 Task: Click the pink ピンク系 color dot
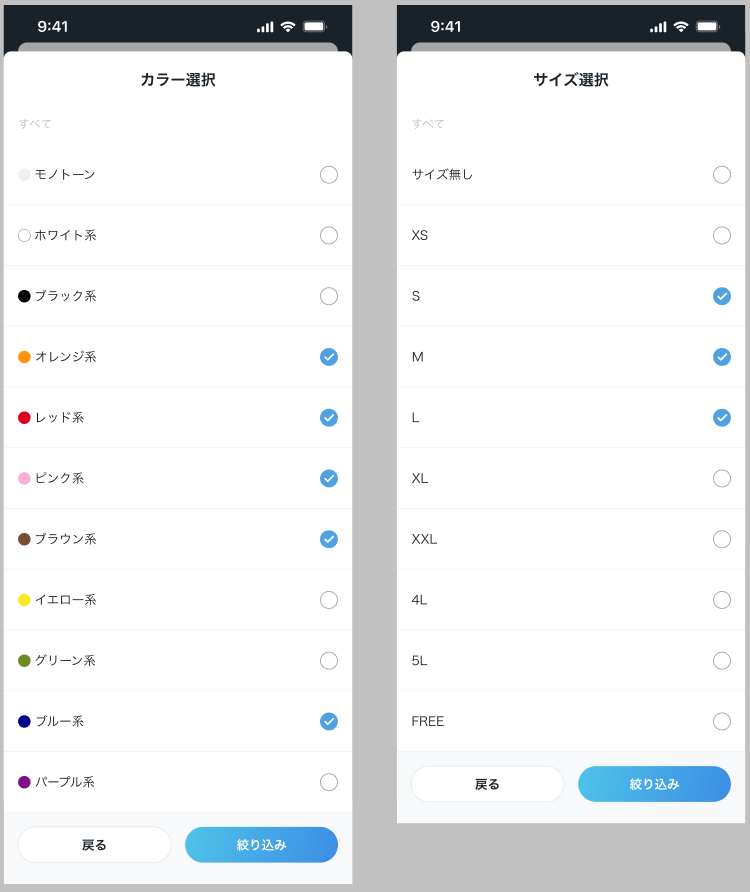point(24,478)
